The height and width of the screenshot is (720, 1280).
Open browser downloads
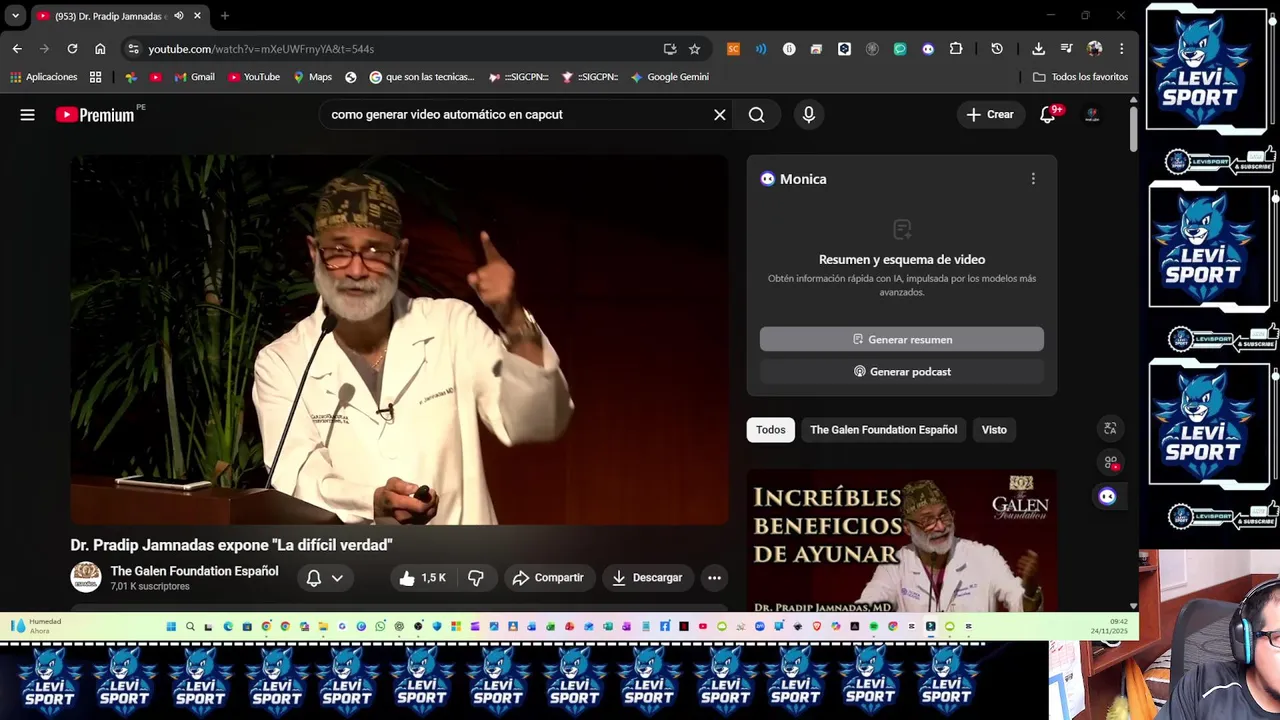[1038, 49]
